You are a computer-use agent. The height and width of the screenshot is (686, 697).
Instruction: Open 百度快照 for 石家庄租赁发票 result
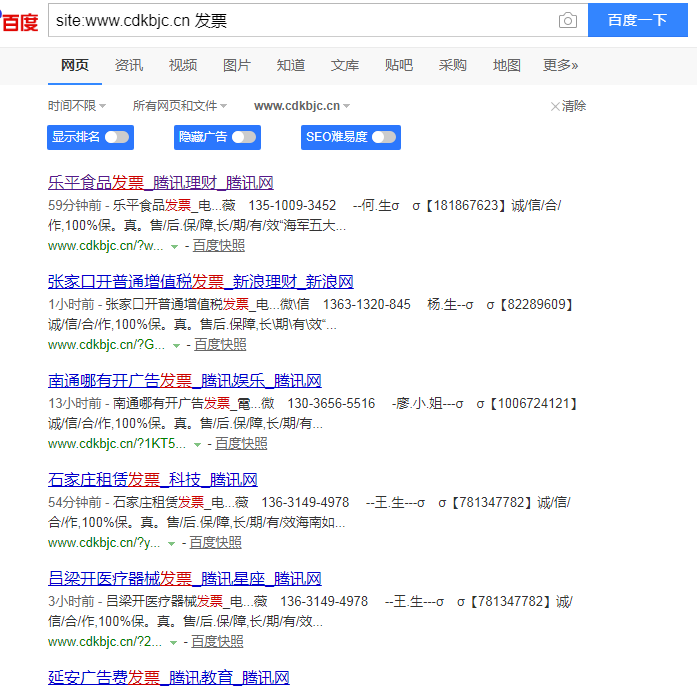click(x=215, y=543)
